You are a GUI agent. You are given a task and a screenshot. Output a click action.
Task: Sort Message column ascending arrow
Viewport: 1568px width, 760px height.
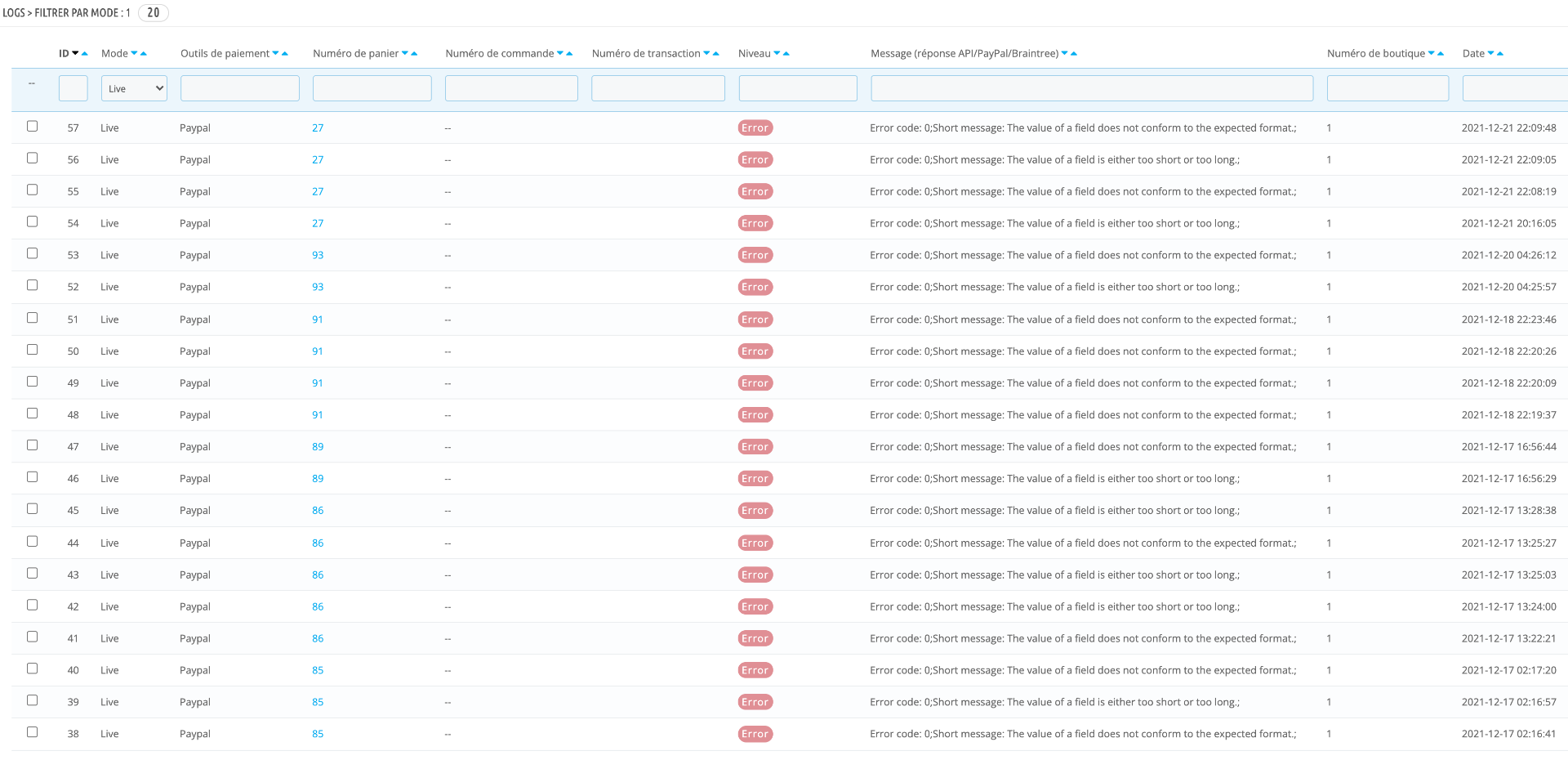pyautogui.click(x=1074, y=53)
